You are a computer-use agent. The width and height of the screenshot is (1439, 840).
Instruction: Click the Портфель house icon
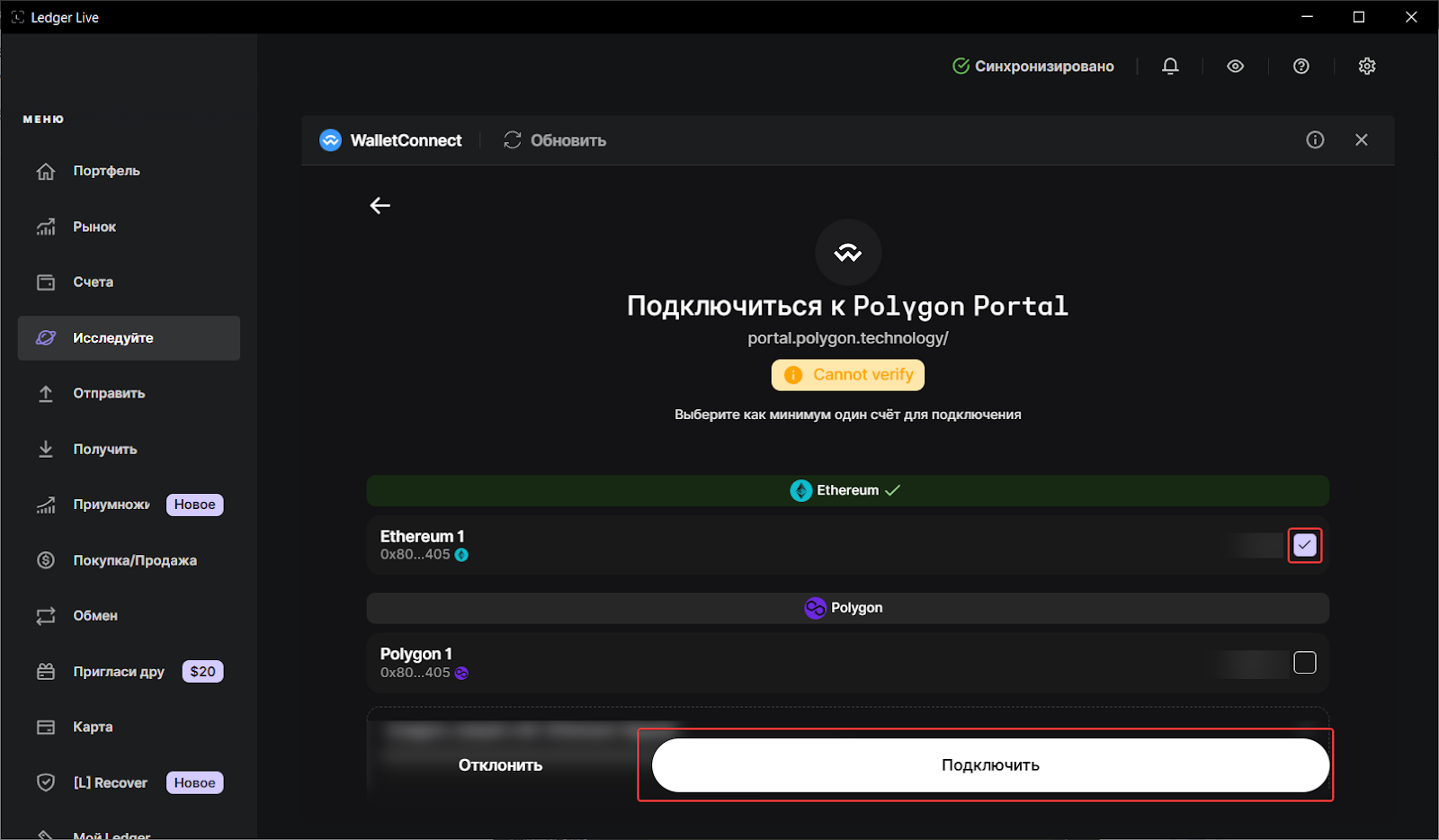pyautogui.click(x=46, y=171)
